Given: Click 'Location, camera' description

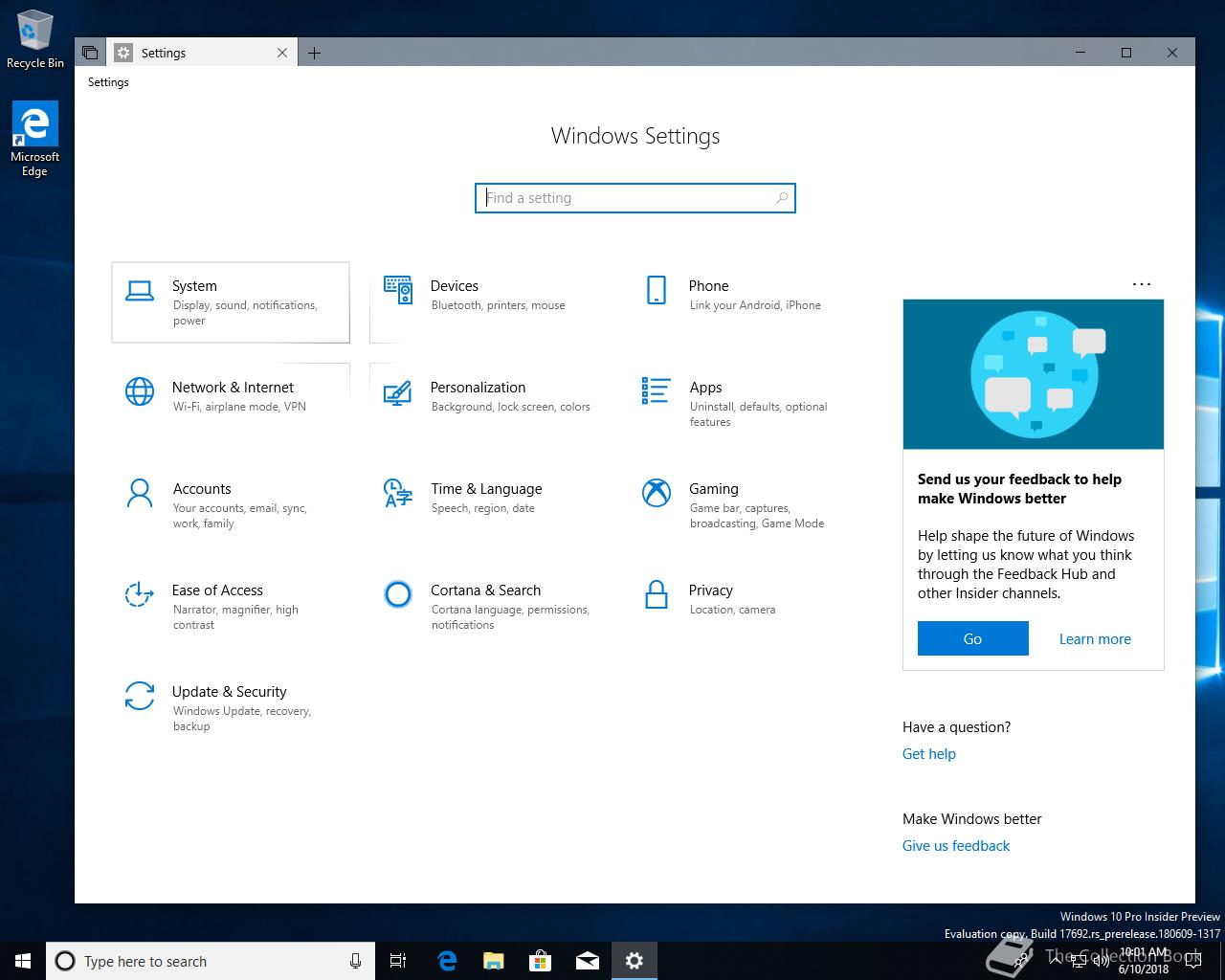Looking at the screenshot, I should pos(732,610).
